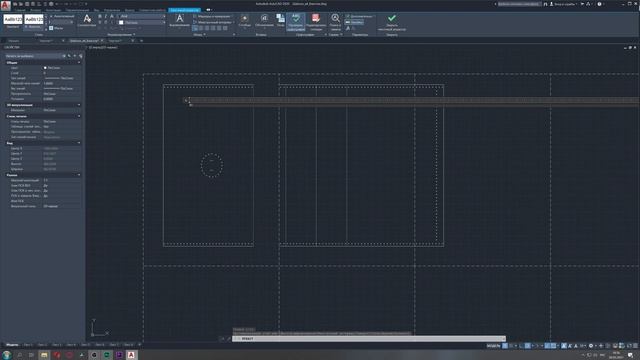Insert a Field in text
640x360 pixels.
(x=280, y=20)
